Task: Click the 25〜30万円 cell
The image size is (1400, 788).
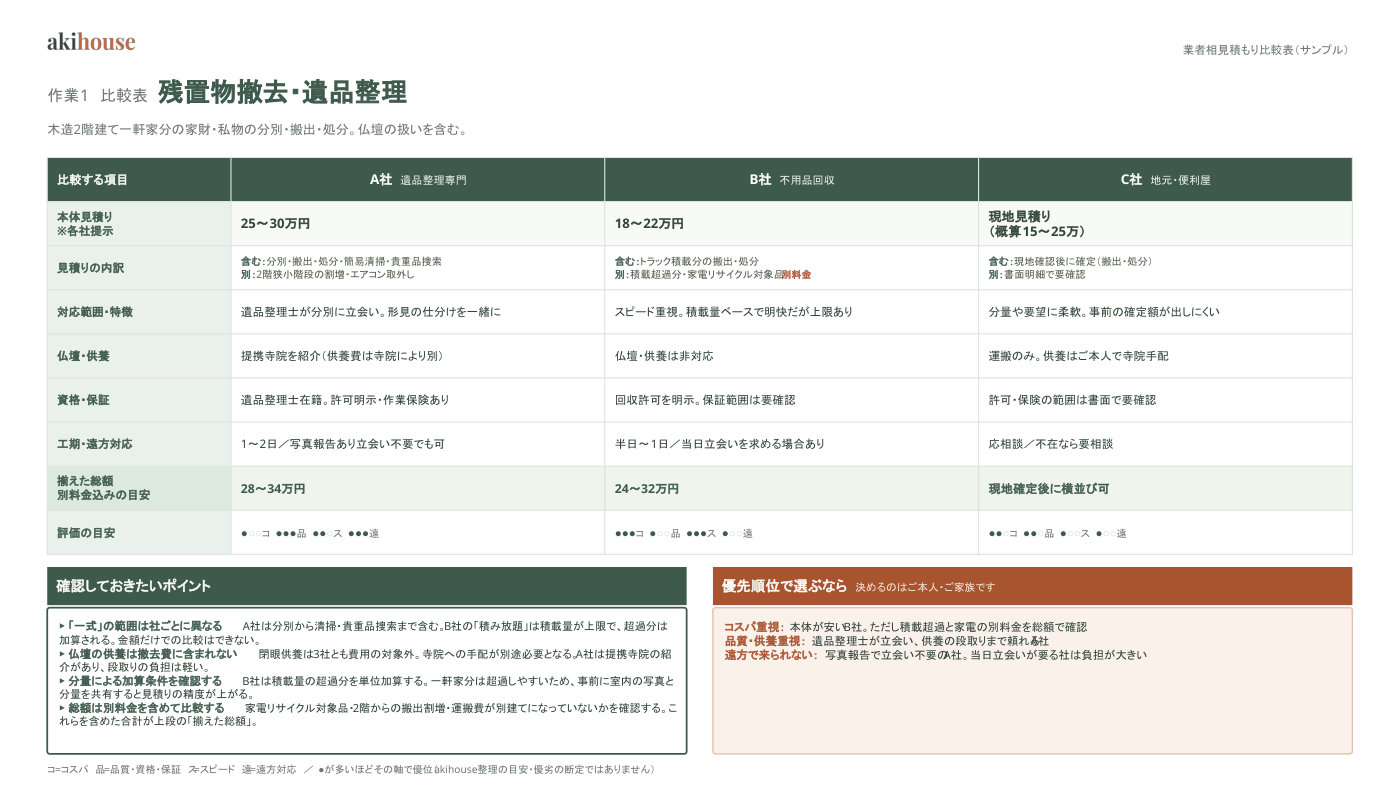Action: coord(418,224)
